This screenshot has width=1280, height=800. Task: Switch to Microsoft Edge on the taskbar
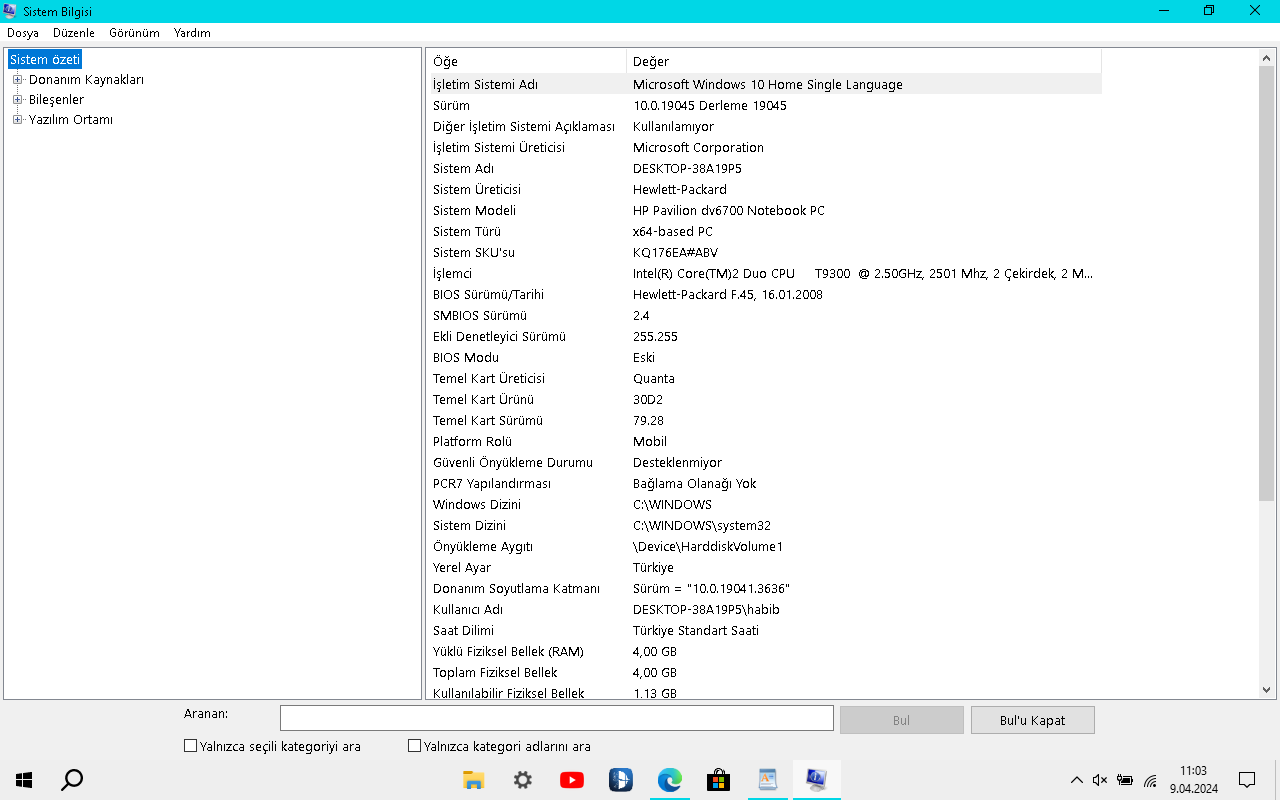pos(670,780)
